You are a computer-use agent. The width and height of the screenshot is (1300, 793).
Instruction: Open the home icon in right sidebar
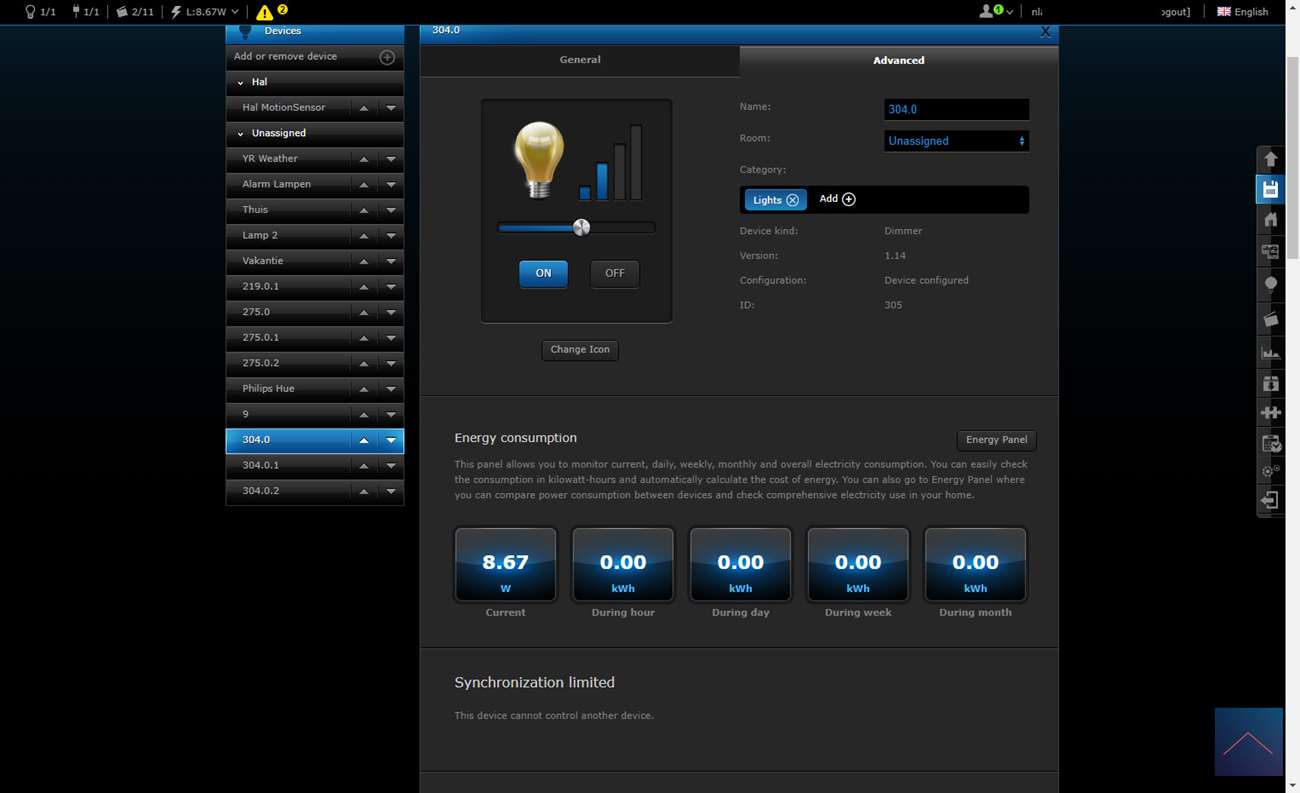coord(1270,220)
